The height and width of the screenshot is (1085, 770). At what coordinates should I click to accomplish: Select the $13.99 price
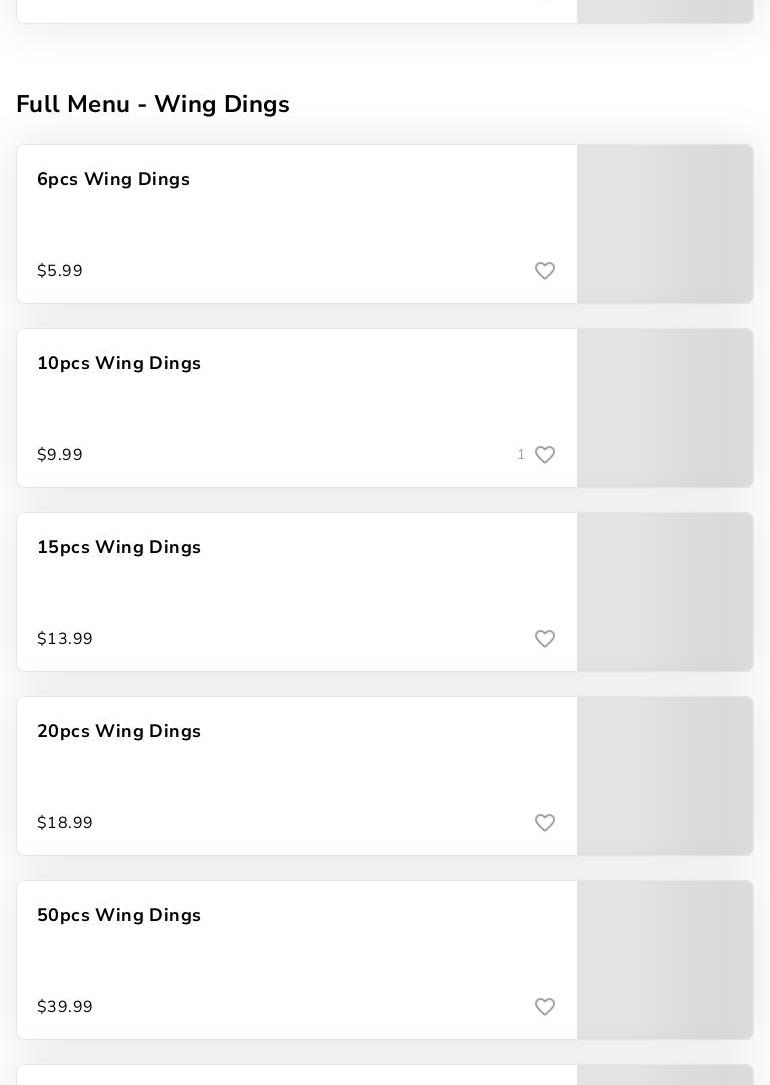[65, 639]
